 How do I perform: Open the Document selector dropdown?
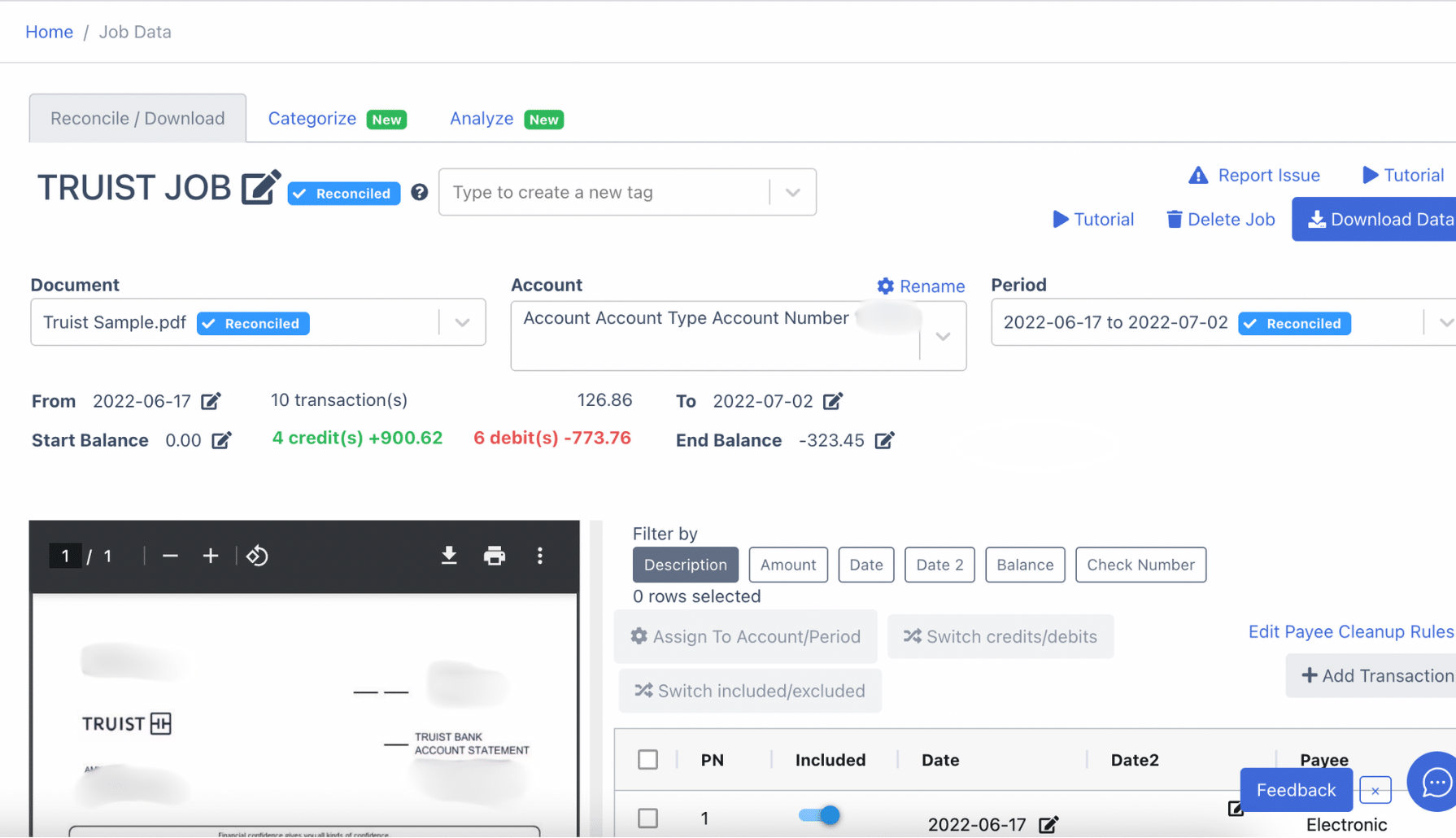[x=462, y=322]
